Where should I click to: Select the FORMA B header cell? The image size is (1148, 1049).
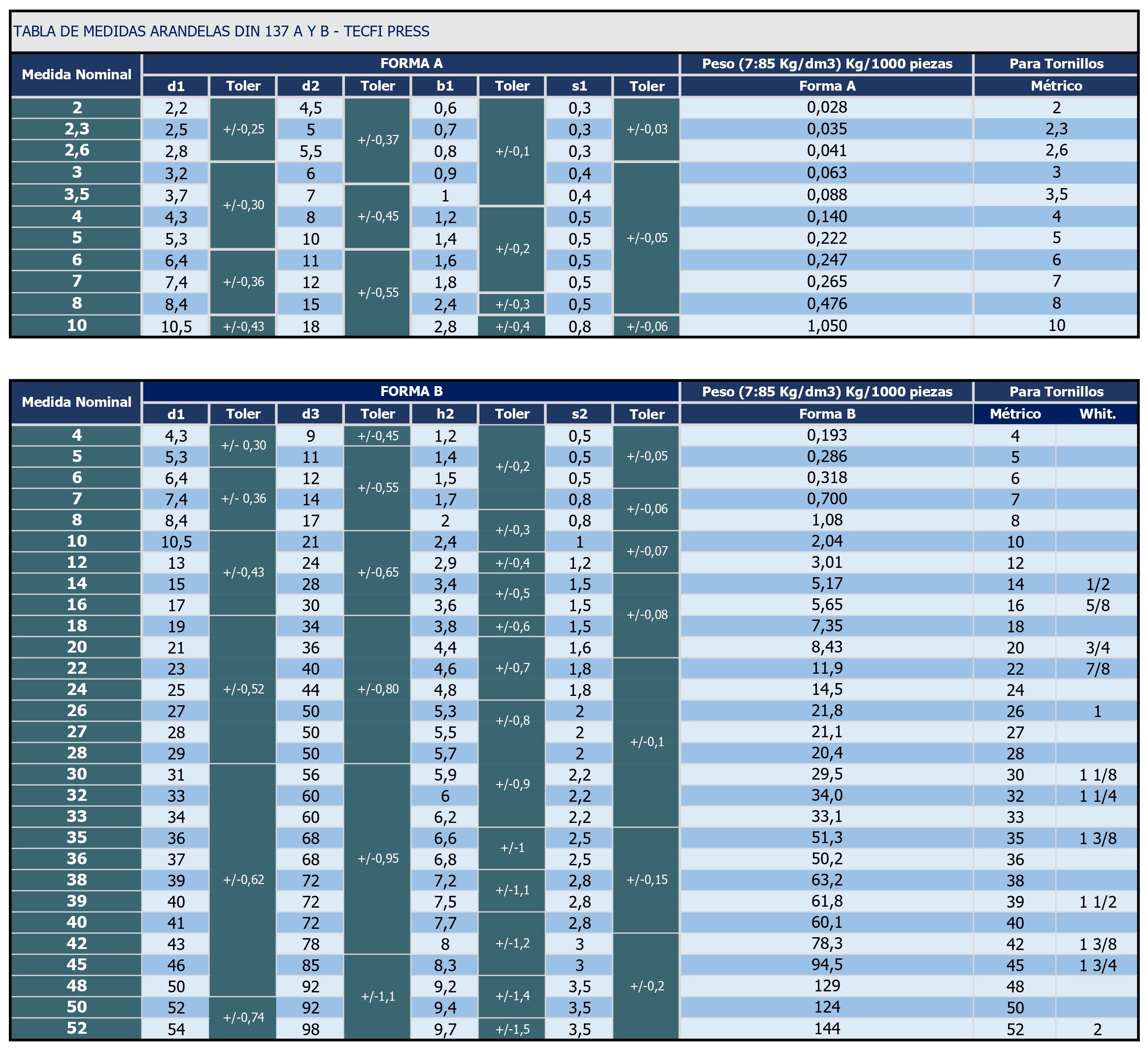411,391
